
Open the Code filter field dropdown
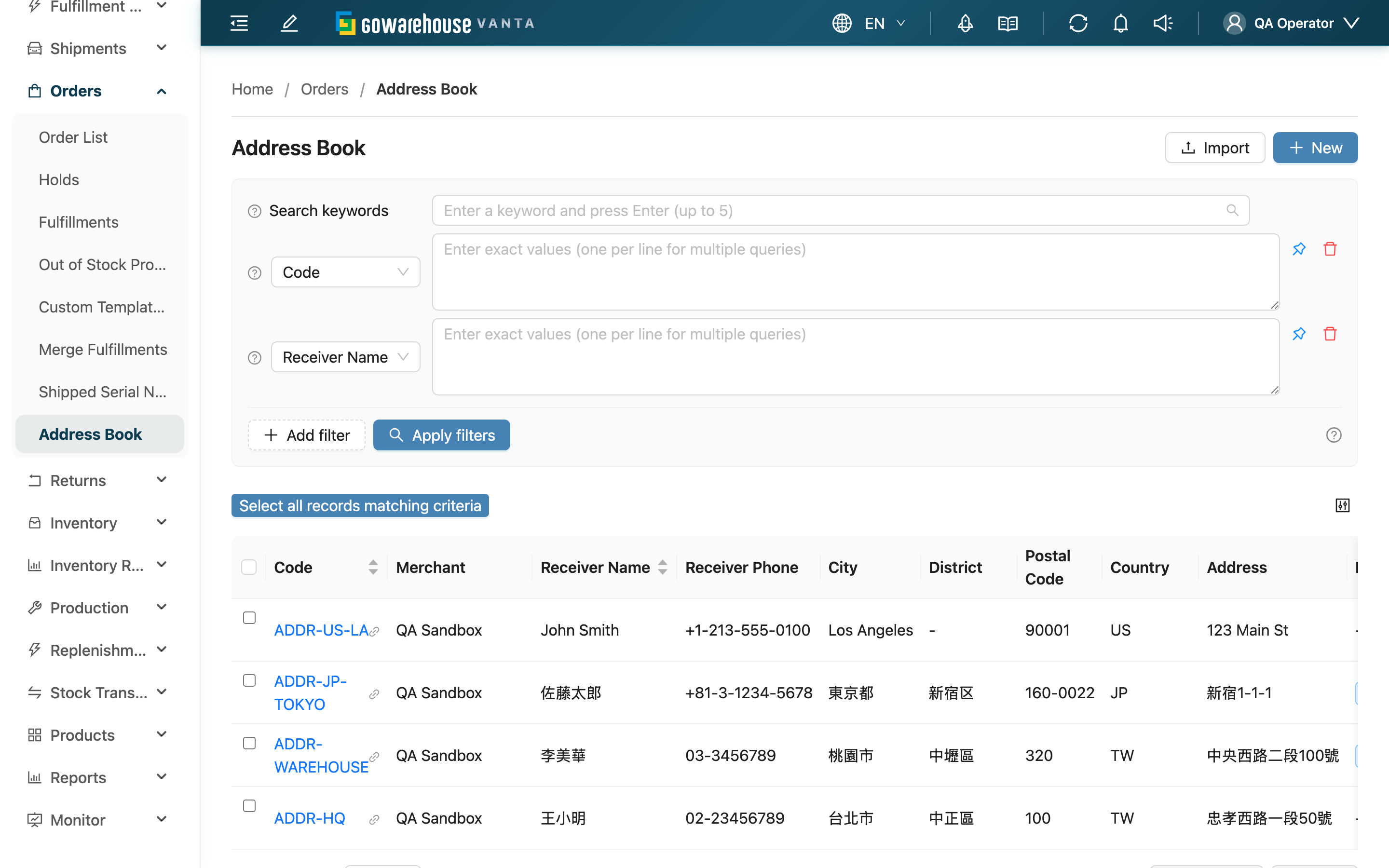[x=345, y=272]
